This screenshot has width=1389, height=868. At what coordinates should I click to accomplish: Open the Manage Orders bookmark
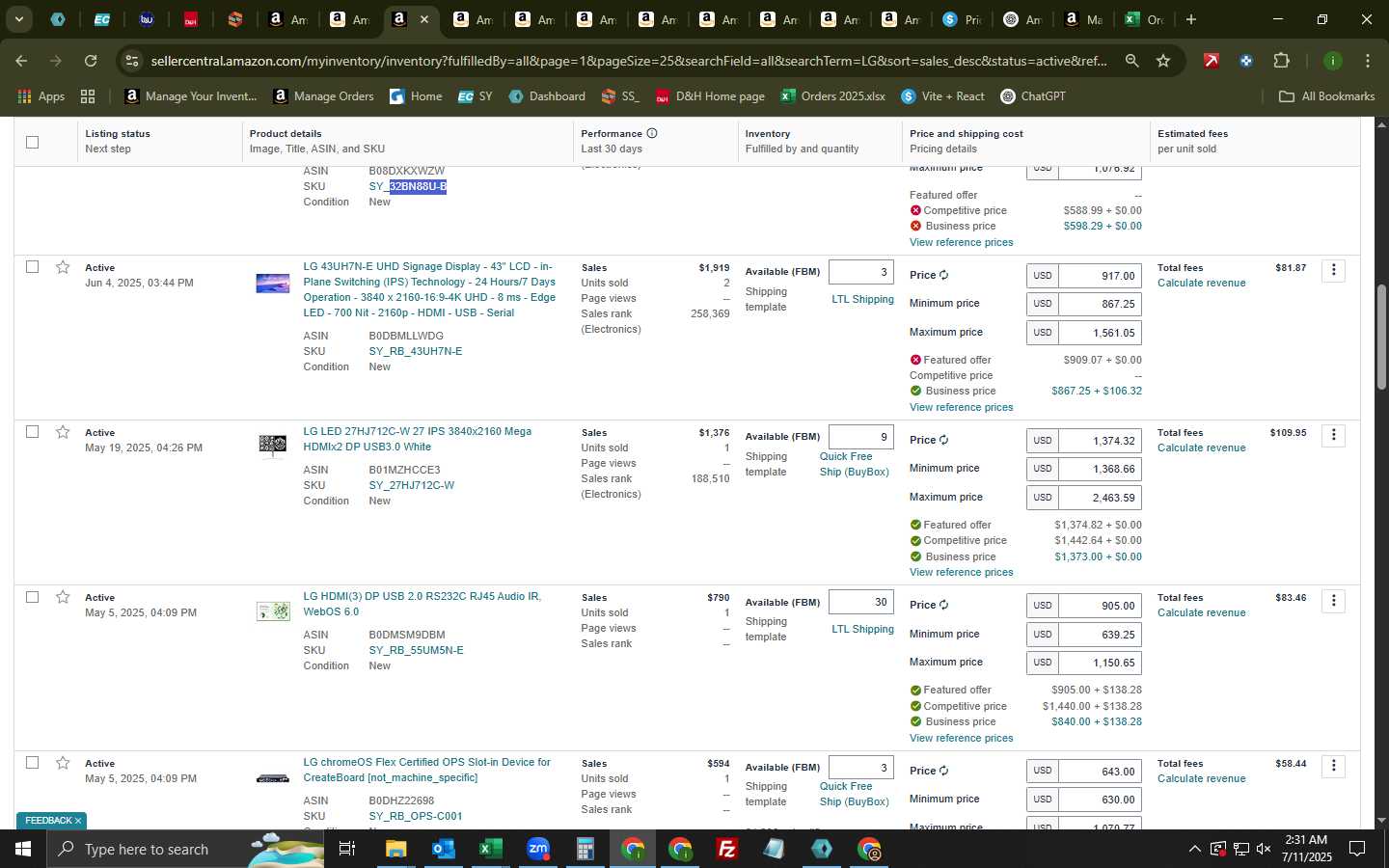pos(323,96)
